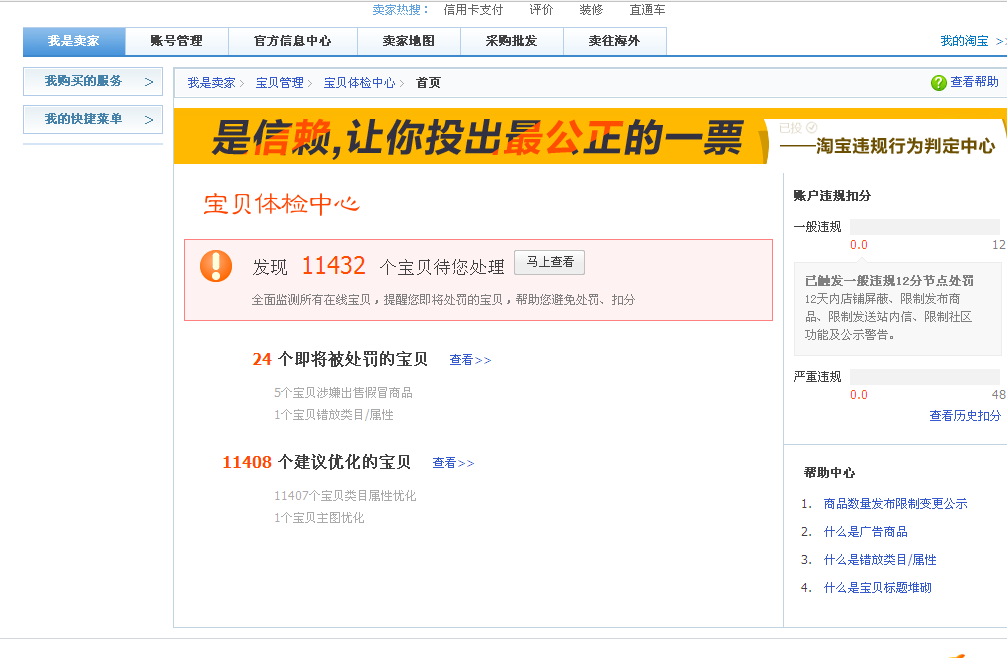
Task: Click the 全面监测所有在线宝贝 description line
Action: point(443,300)
